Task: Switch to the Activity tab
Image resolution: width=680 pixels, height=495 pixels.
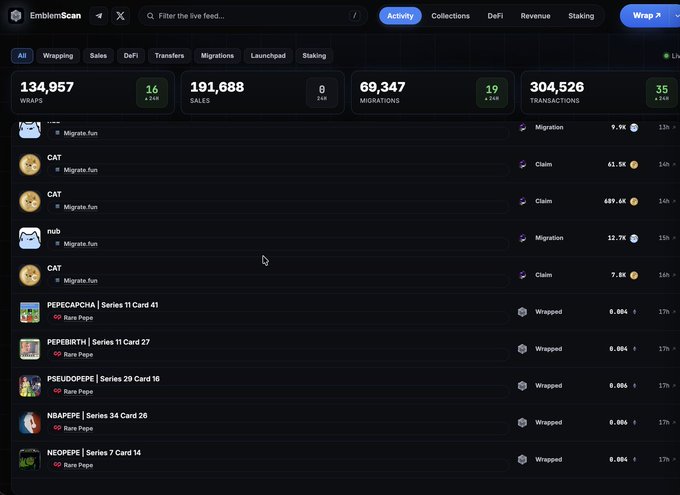Action: (x=400, y=16)
